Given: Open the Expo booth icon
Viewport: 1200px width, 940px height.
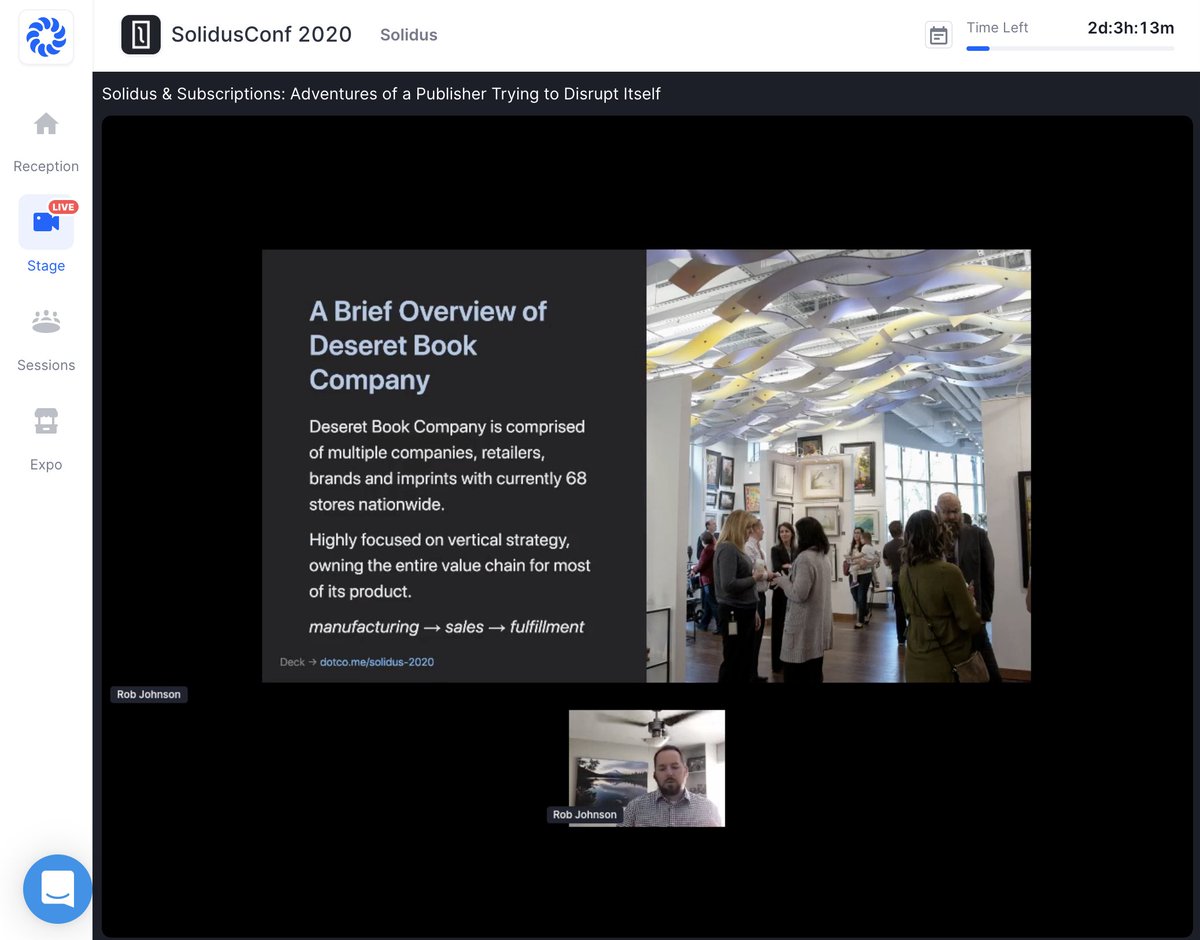Looking at the screenshot, I should point(46,422).
